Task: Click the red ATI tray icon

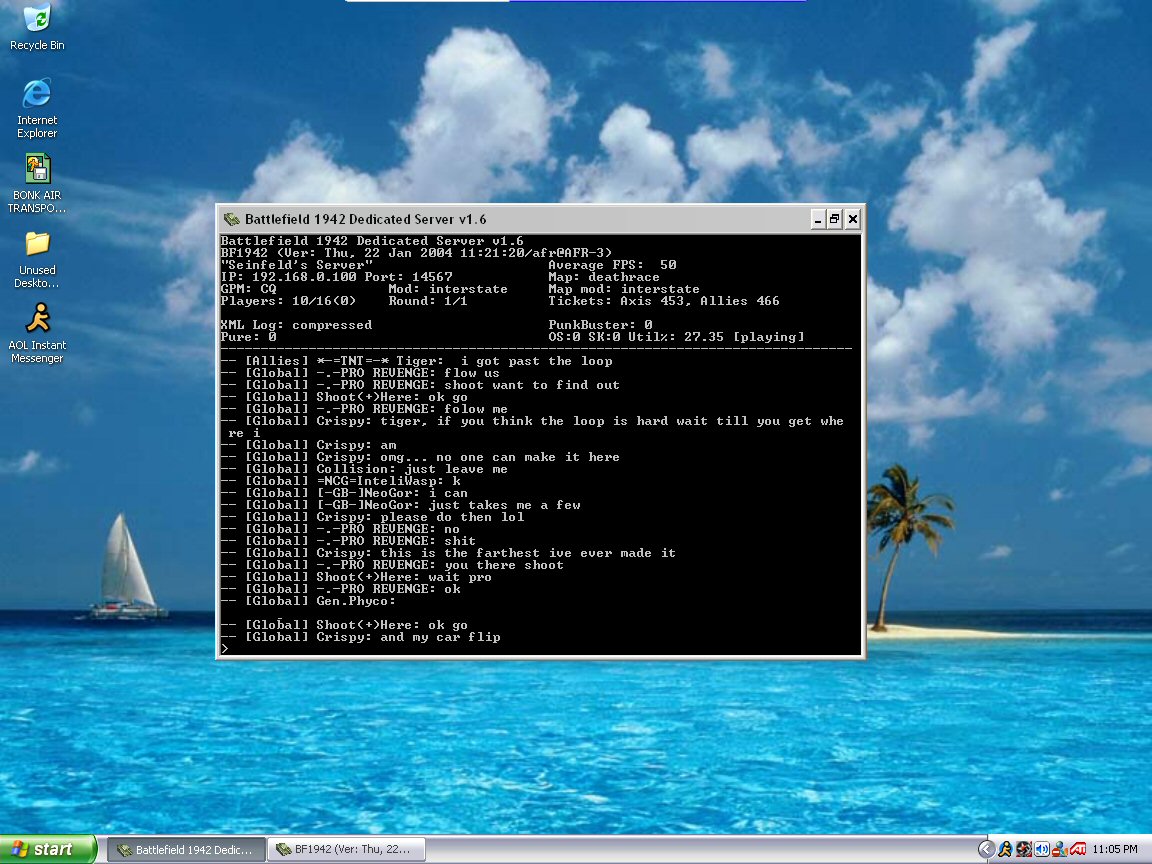Action: 1077,849
